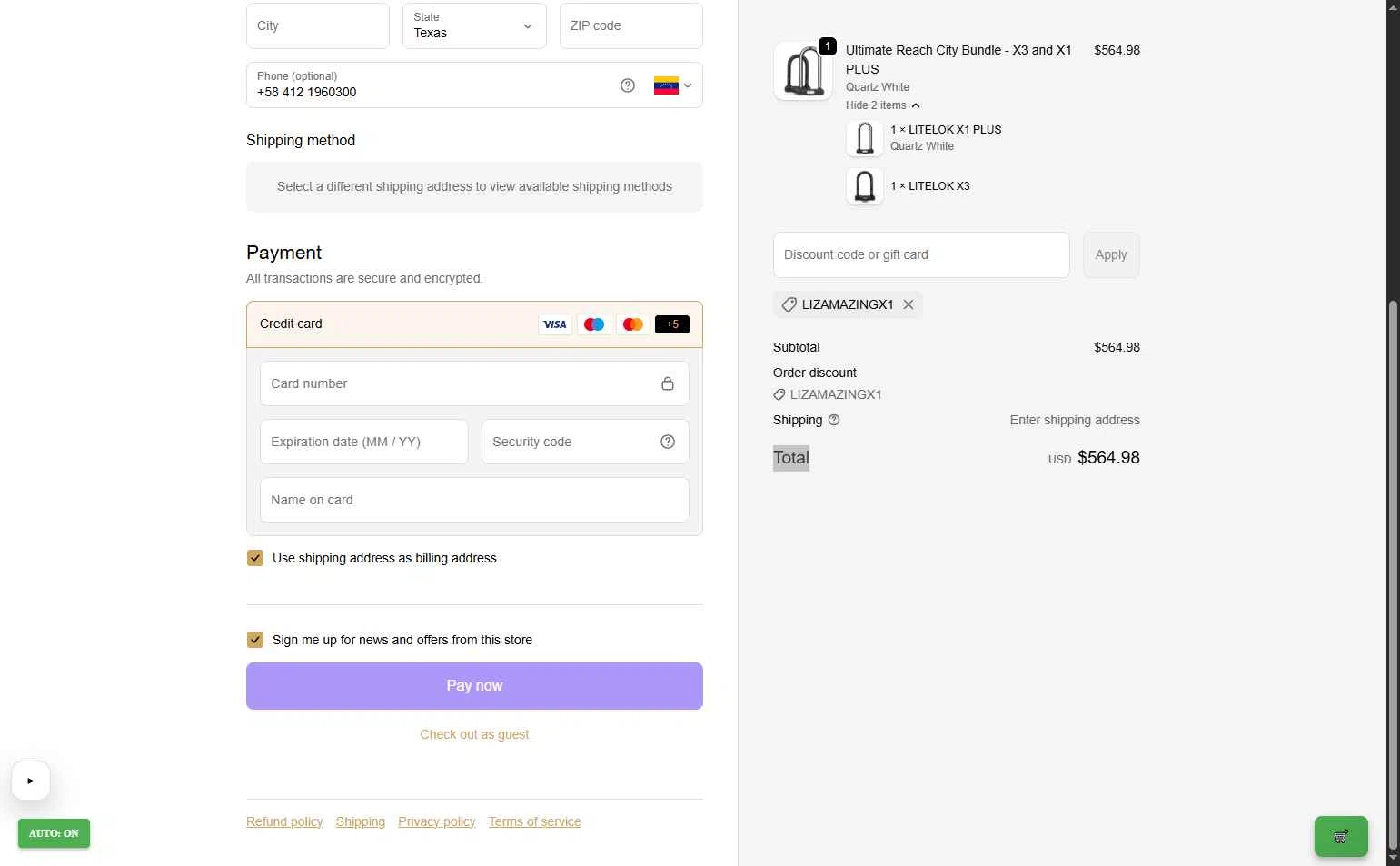Click the credit card payment option header
This screenshot has width=1400, height=866.
pos(474,324)
